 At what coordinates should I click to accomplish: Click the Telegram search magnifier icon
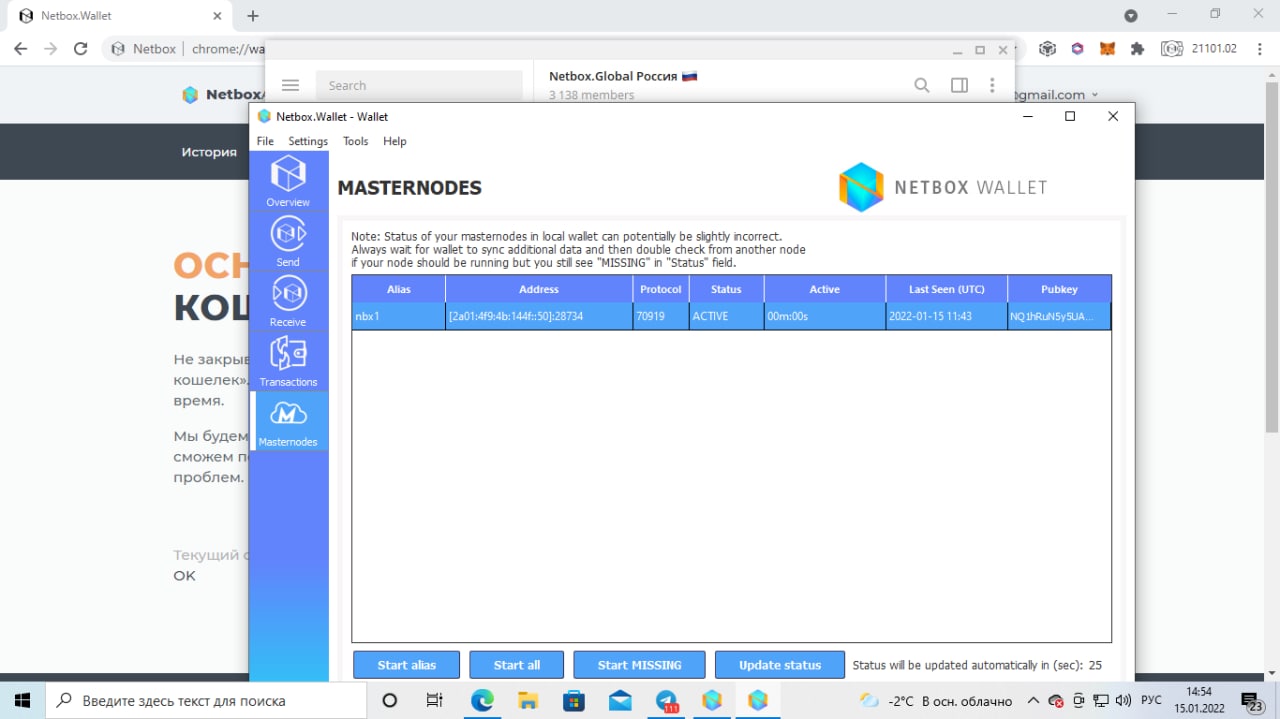pos(922,85)
